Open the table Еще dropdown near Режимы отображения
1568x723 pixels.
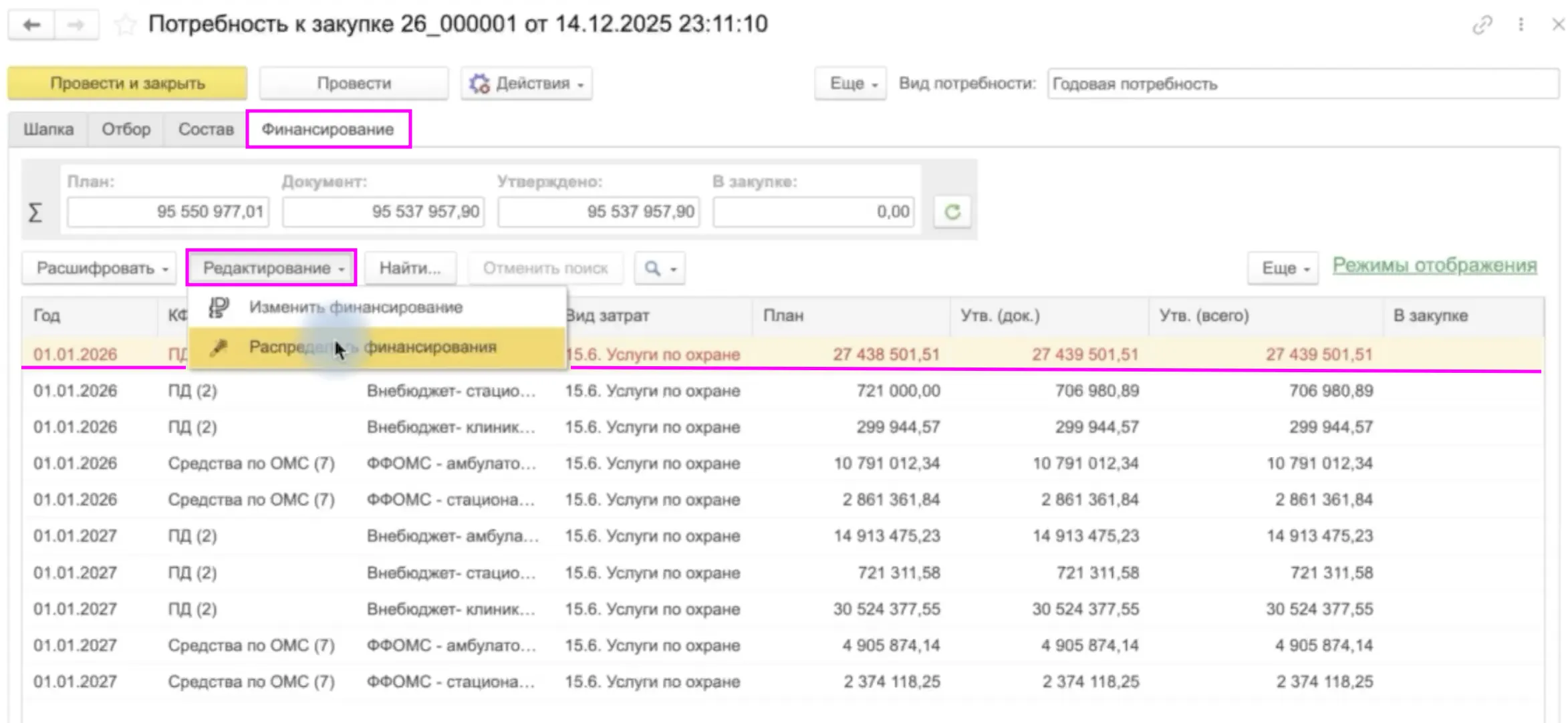coord(1283,269)
